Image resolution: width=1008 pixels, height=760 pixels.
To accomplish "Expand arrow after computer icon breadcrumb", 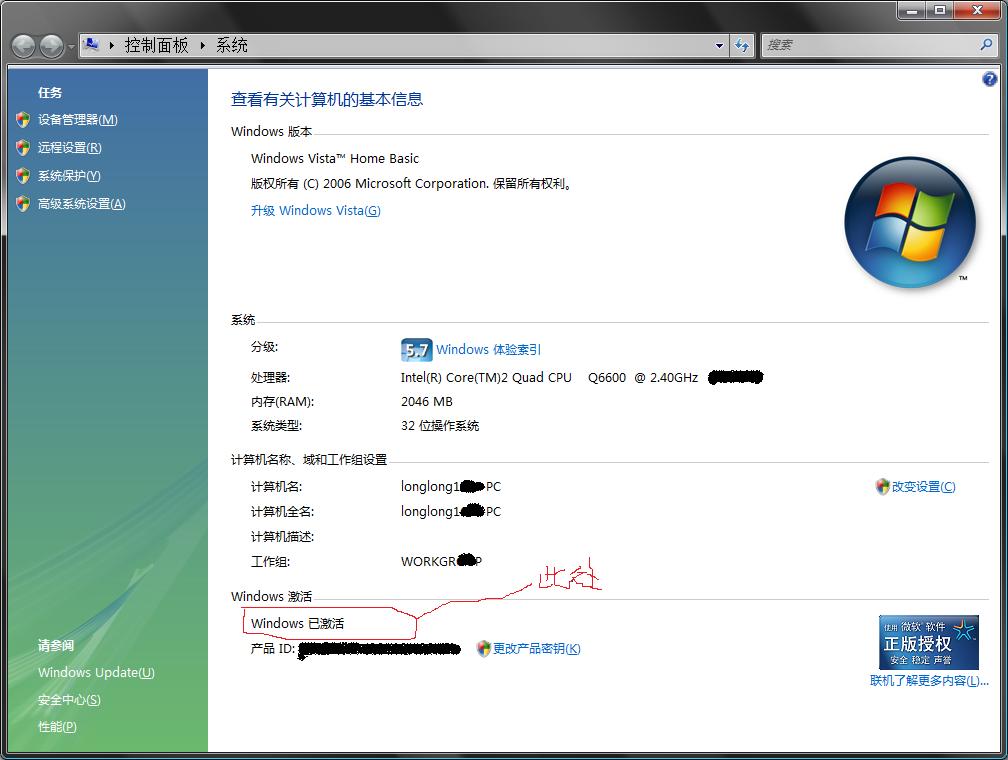I will point(111,45).
